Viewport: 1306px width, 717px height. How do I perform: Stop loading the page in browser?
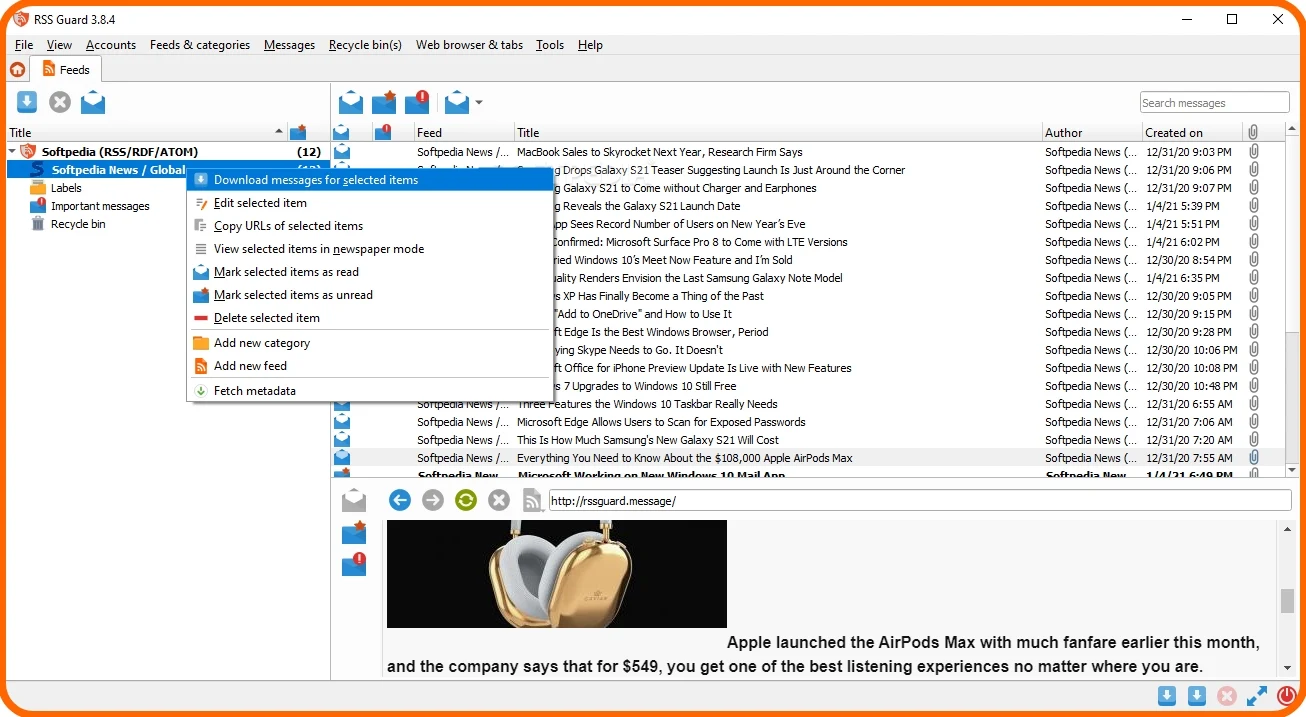click(499, 500)
